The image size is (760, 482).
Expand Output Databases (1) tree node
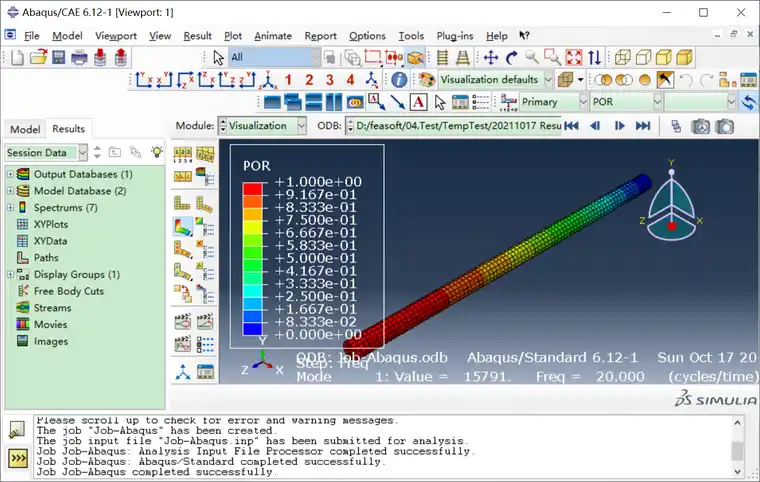[10, 174]
